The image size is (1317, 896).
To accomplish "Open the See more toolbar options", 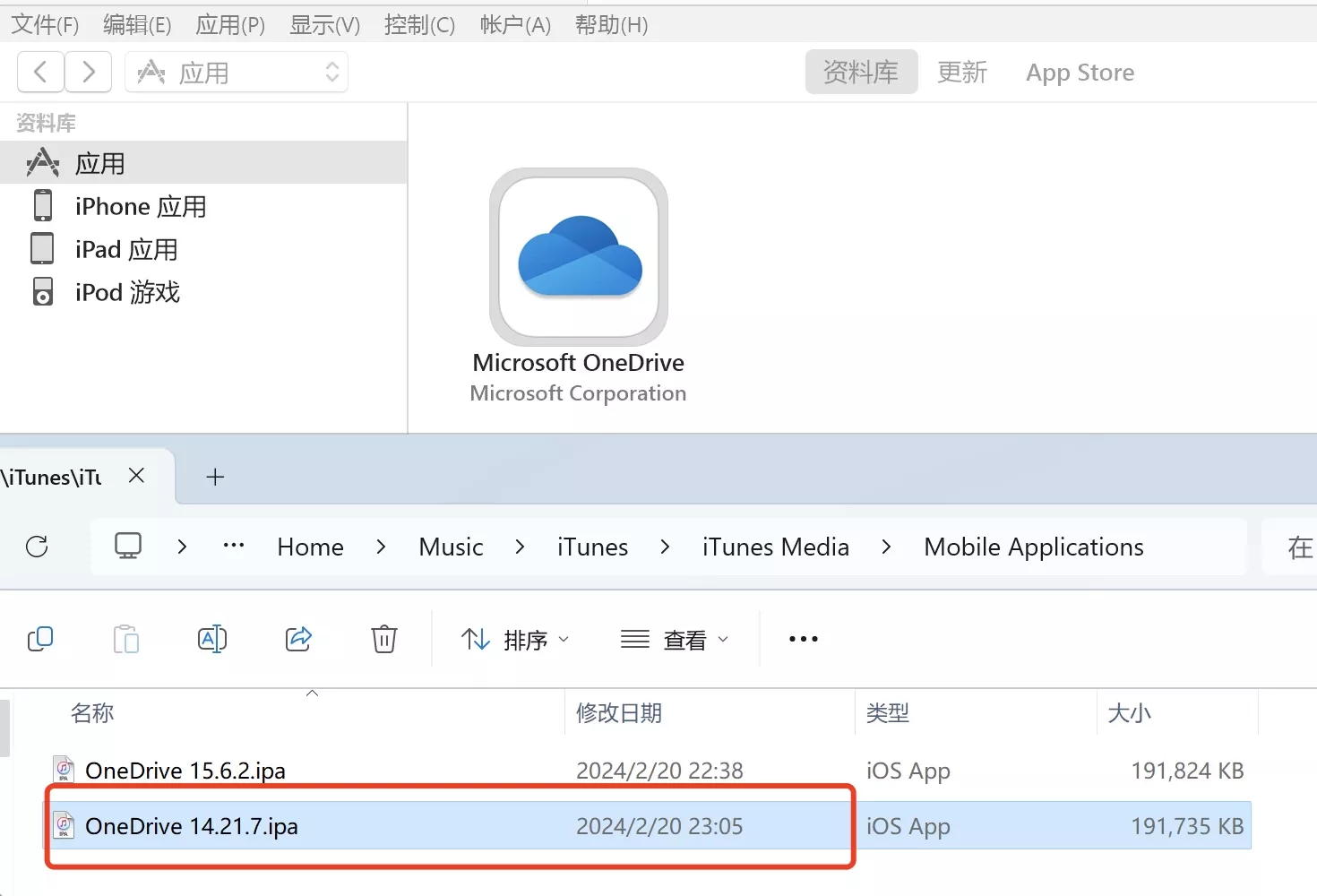I will pos(804,639).
